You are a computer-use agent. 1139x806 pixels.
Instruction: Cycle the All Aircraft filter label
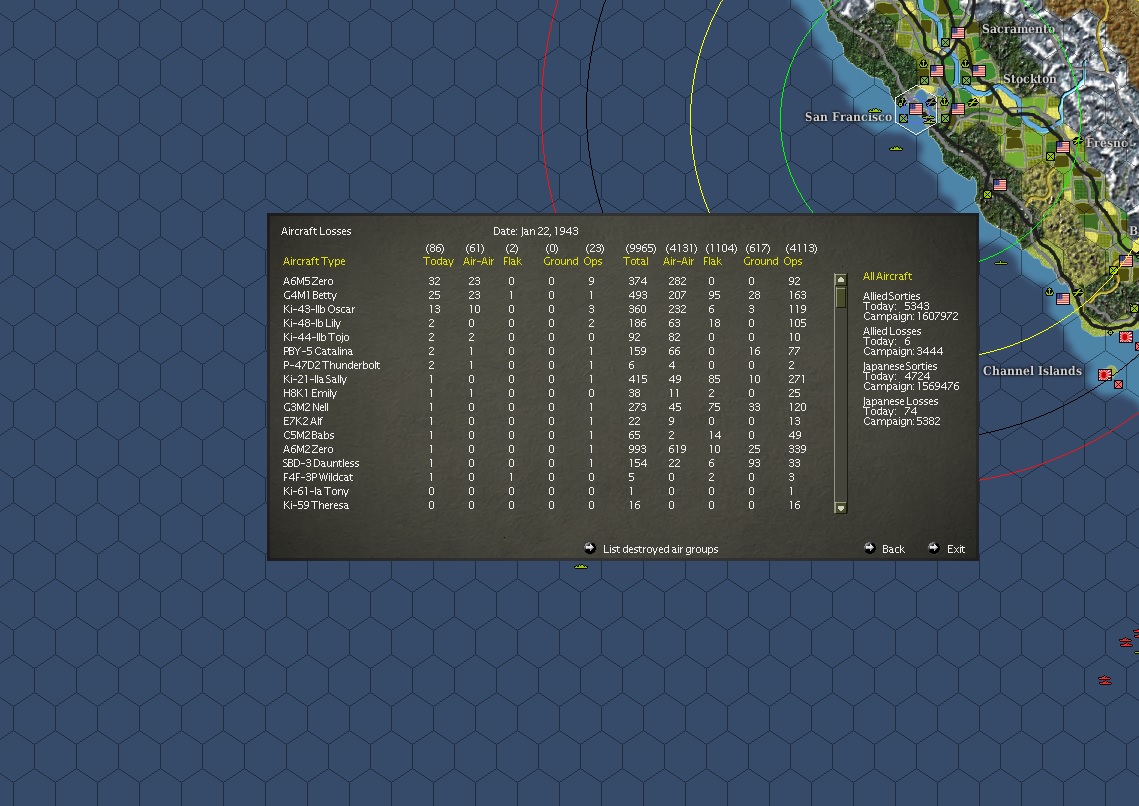887,276
